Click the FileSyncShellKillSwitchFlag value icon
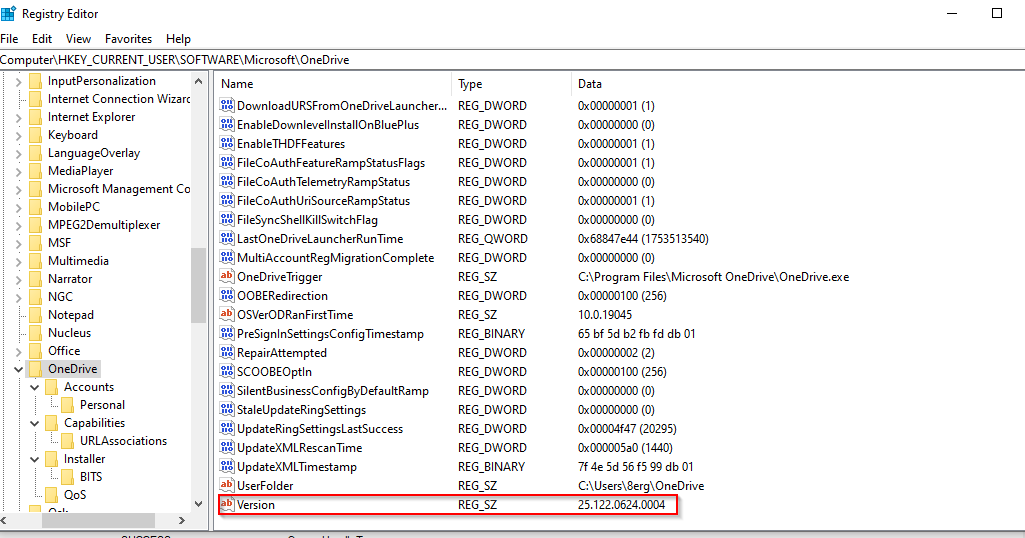 pos(227,219)
